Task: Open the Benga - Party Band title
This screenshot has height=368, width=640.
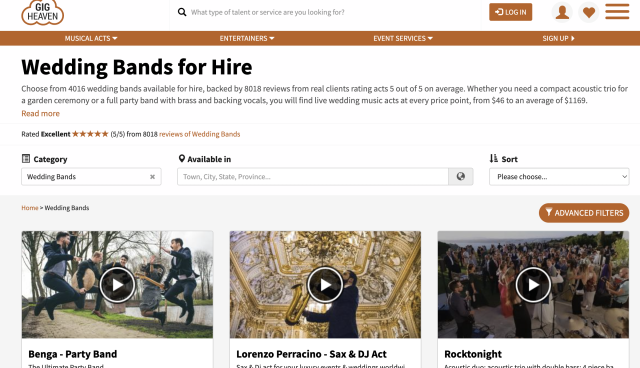Action: [73, 354]
